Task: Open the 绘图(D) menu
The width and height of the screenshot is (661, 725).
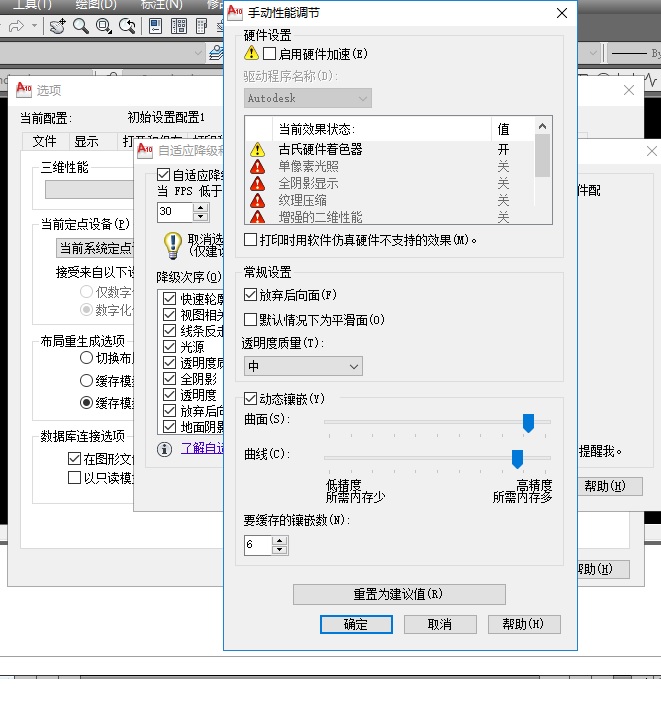Action: pyautogui.click(x=96, y=5)
